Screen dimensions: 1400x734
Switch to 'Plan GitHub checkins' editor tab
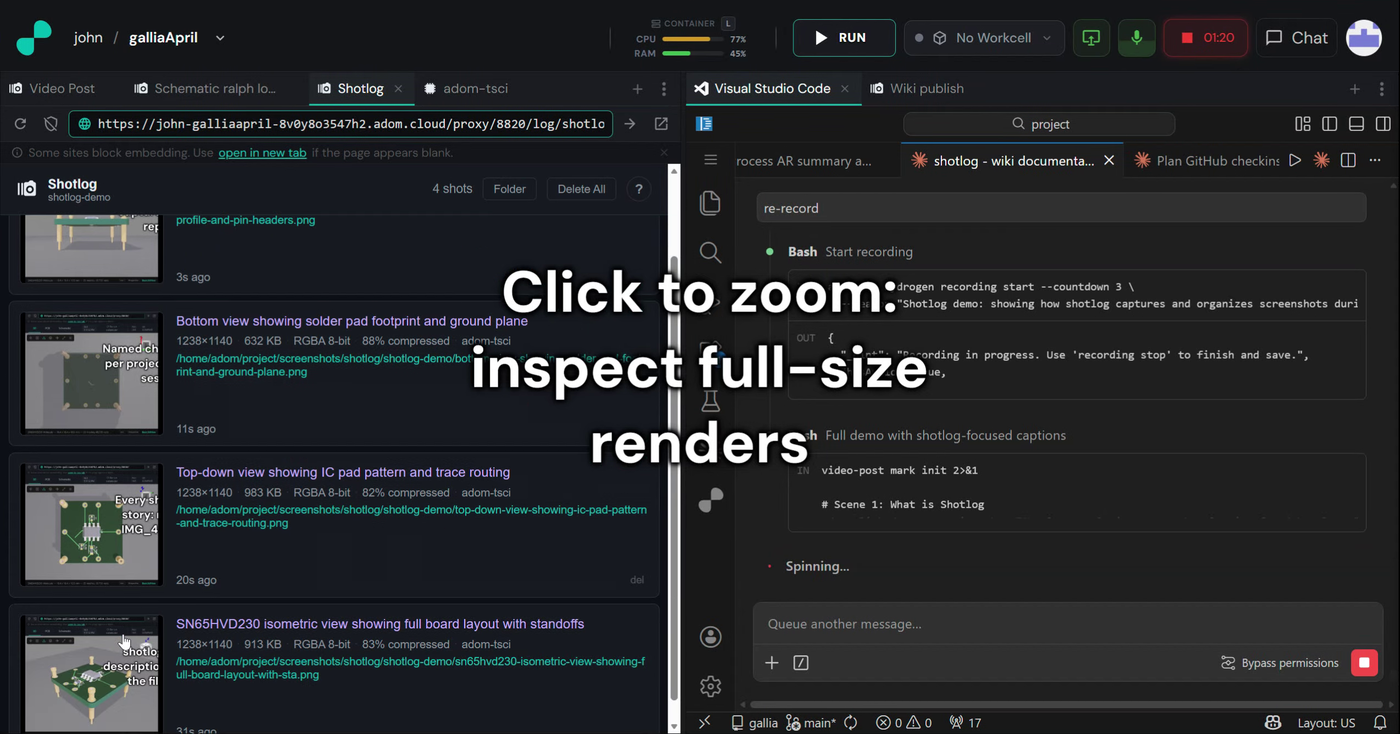click(x=1207, y=161)
